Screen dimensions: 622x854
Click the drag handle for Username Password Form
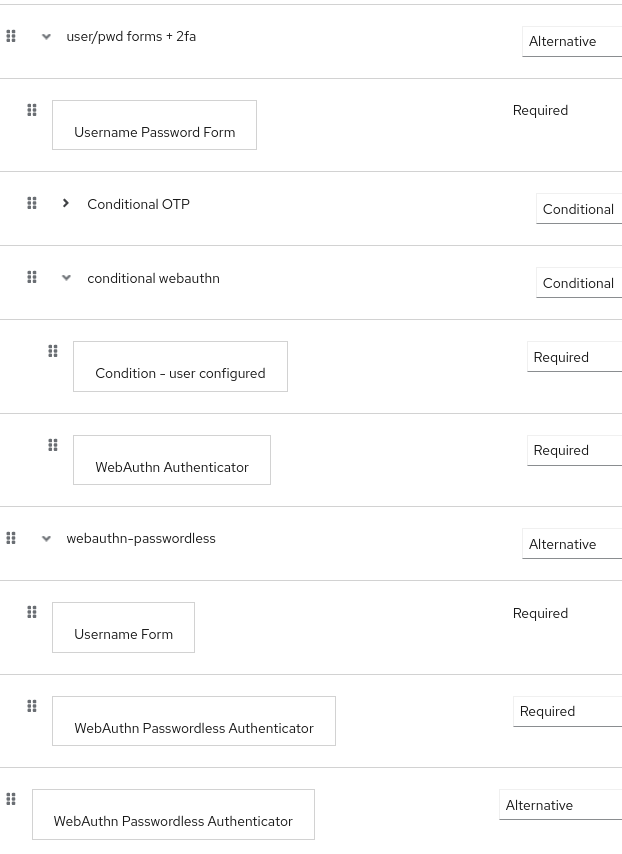31,110
